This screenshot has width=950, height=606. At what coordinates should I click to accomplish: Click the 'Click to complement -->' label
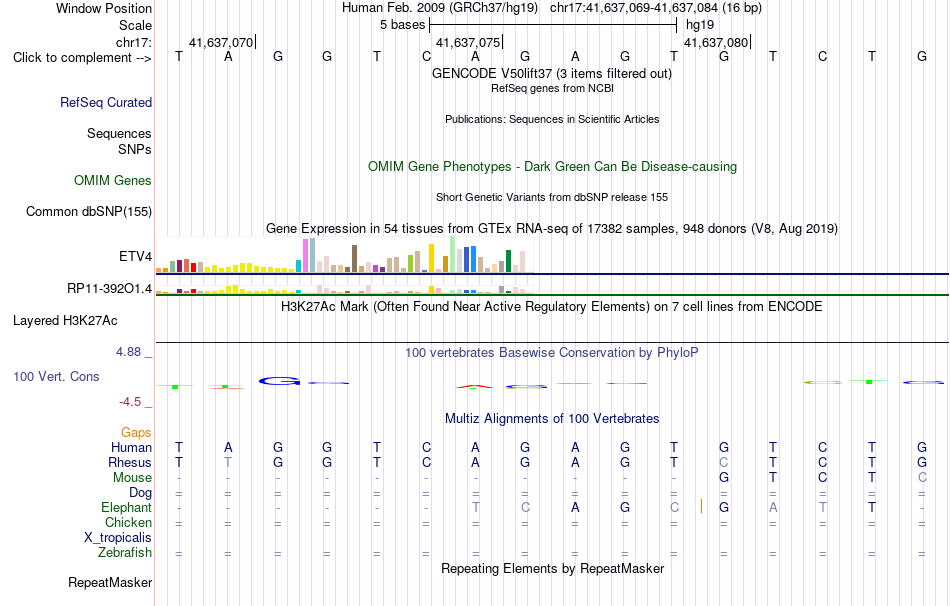[x=82, y=58]
